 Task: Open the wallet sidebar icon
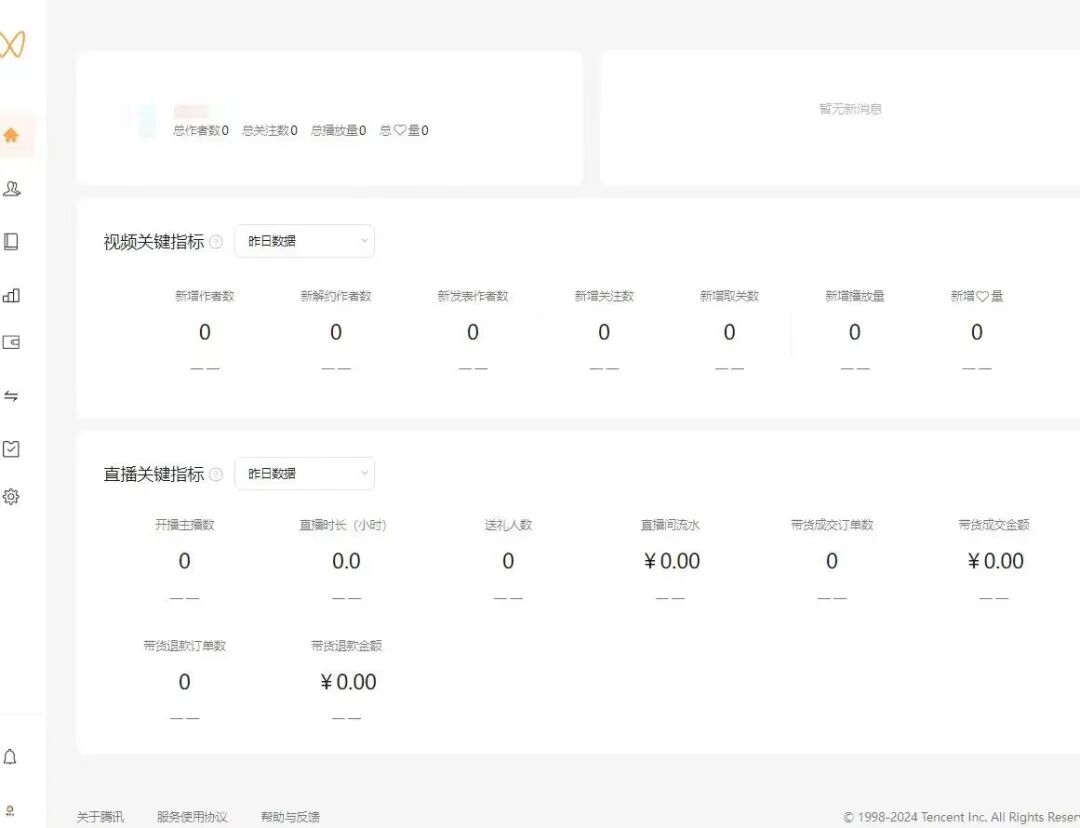pyautogui.click(x=11, y=342)
